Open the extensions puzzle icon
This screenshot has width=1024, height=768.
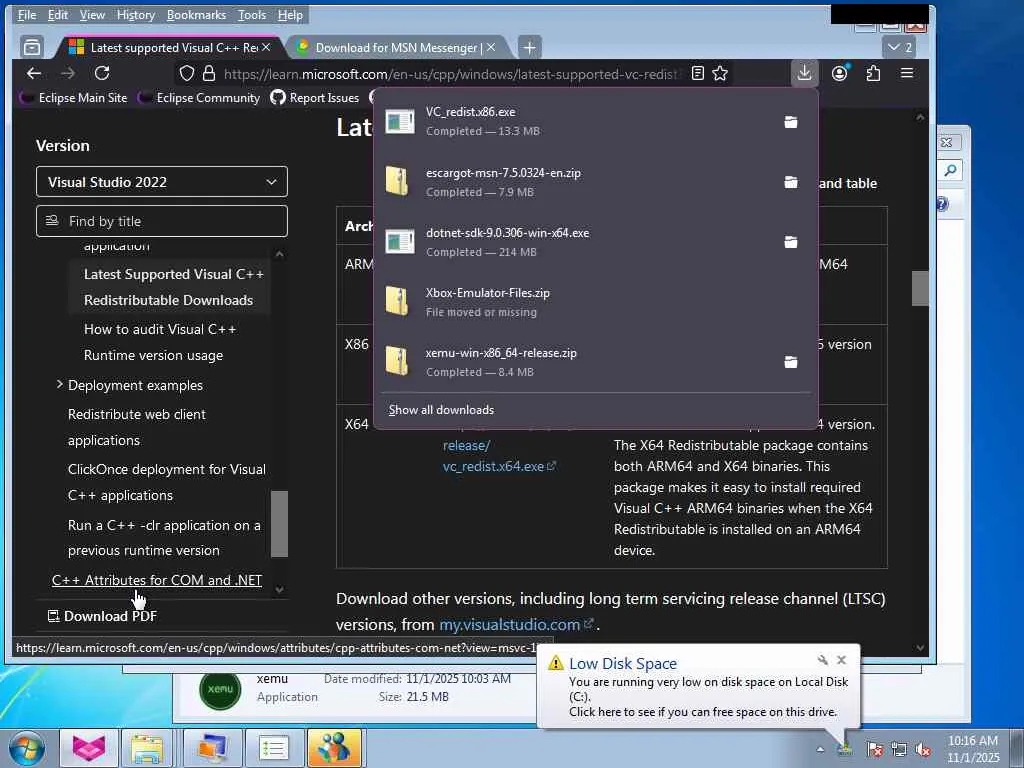coord(873,73)
